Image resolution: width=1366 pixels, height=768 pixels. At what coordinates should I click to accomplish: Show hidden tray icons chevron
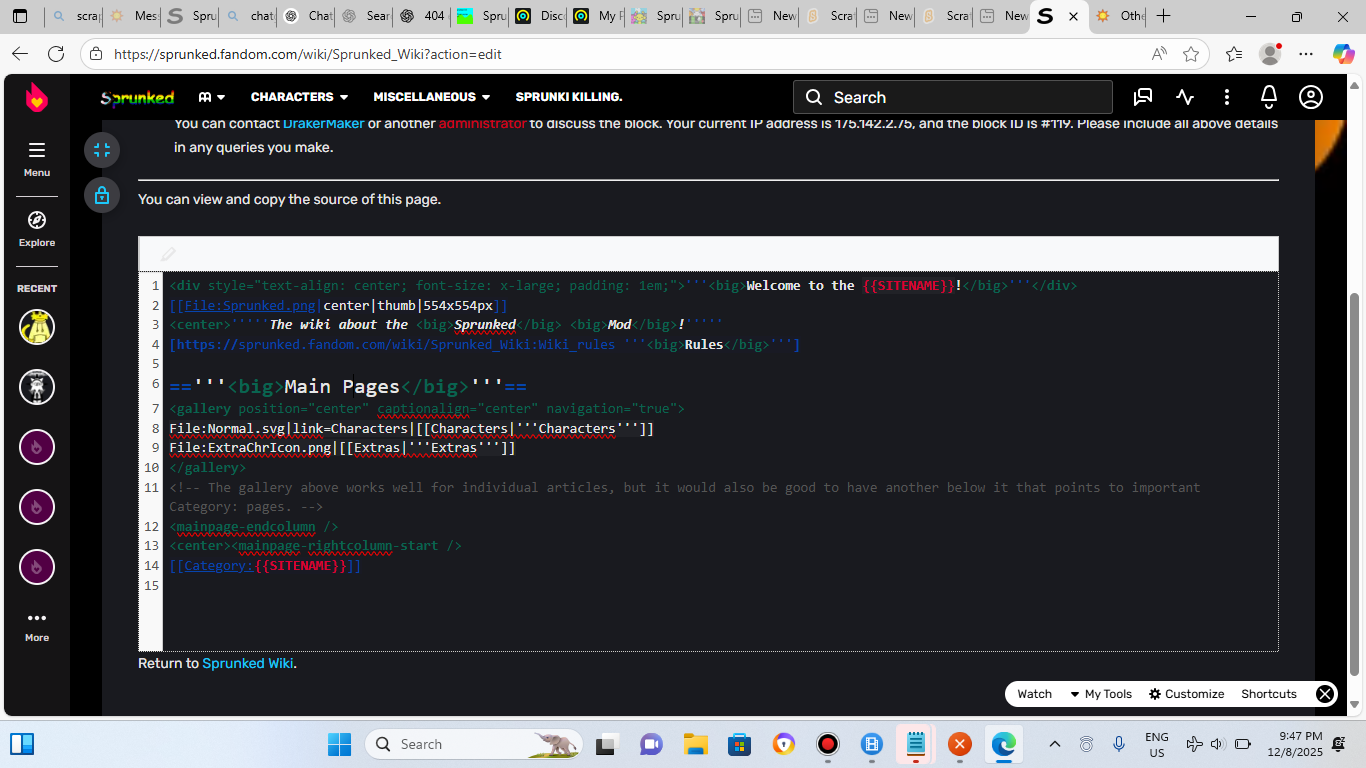click(x=1055, y=744)
